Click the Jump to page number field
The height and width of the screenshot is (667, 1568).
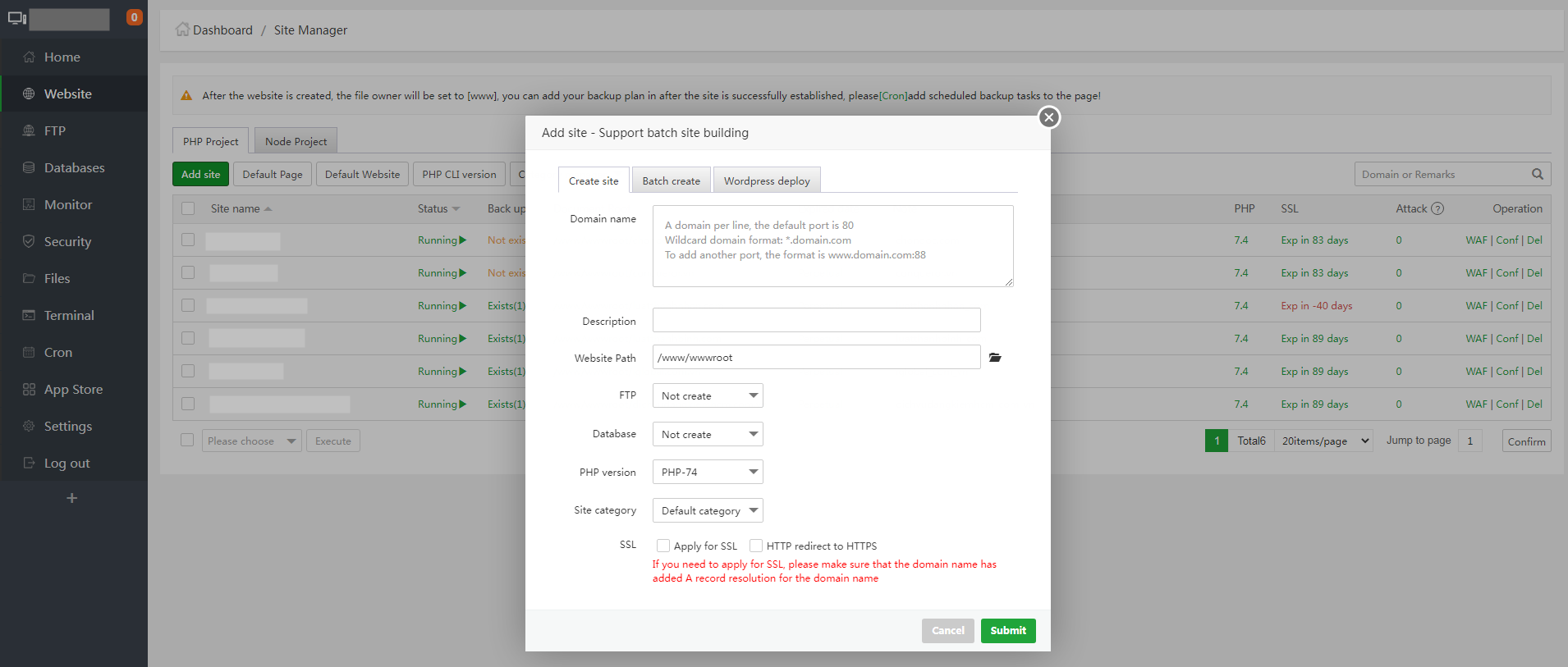tap(1469, 441)
